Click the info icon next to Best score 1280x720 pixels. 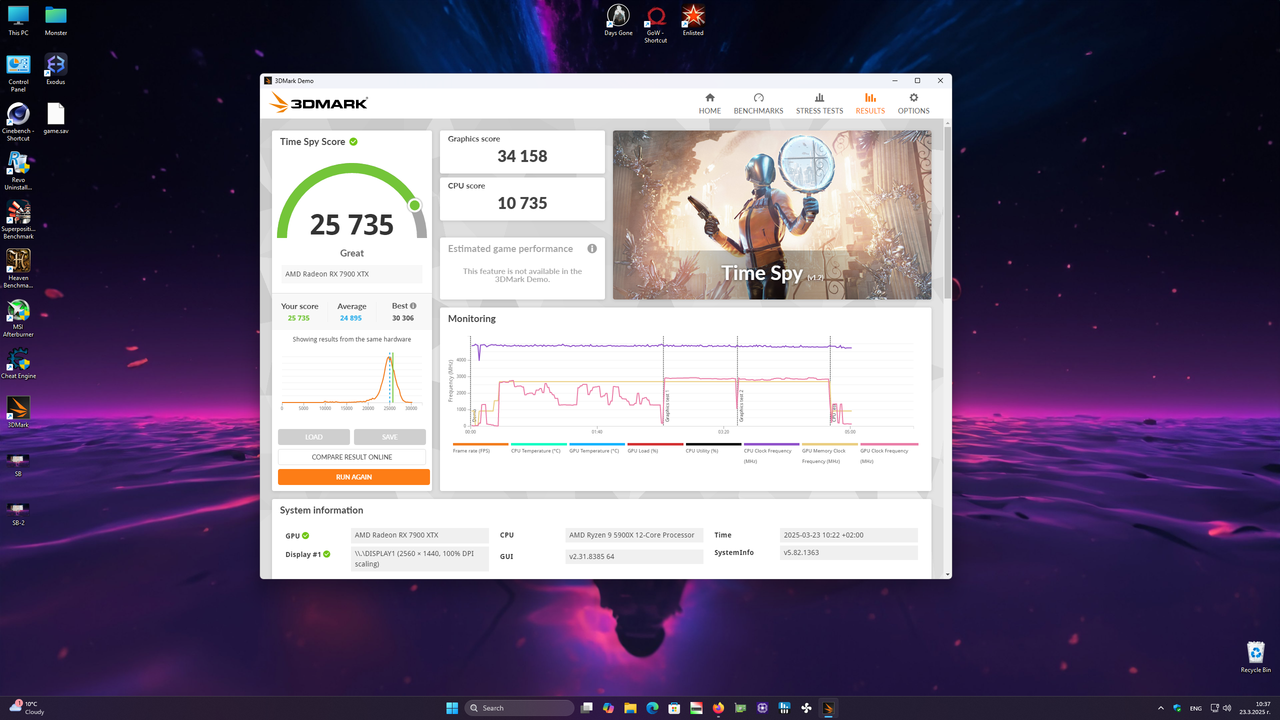413,305
